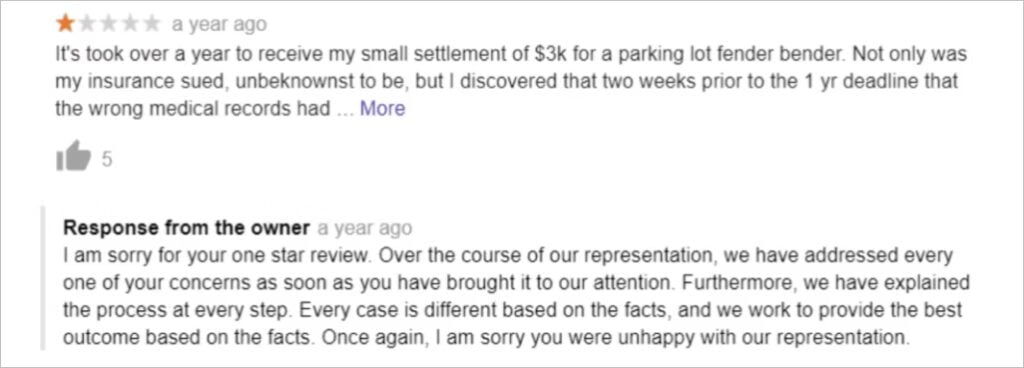Click the orange first rating star
Viewport: 1024px width, 368px height.
[65, 23]
